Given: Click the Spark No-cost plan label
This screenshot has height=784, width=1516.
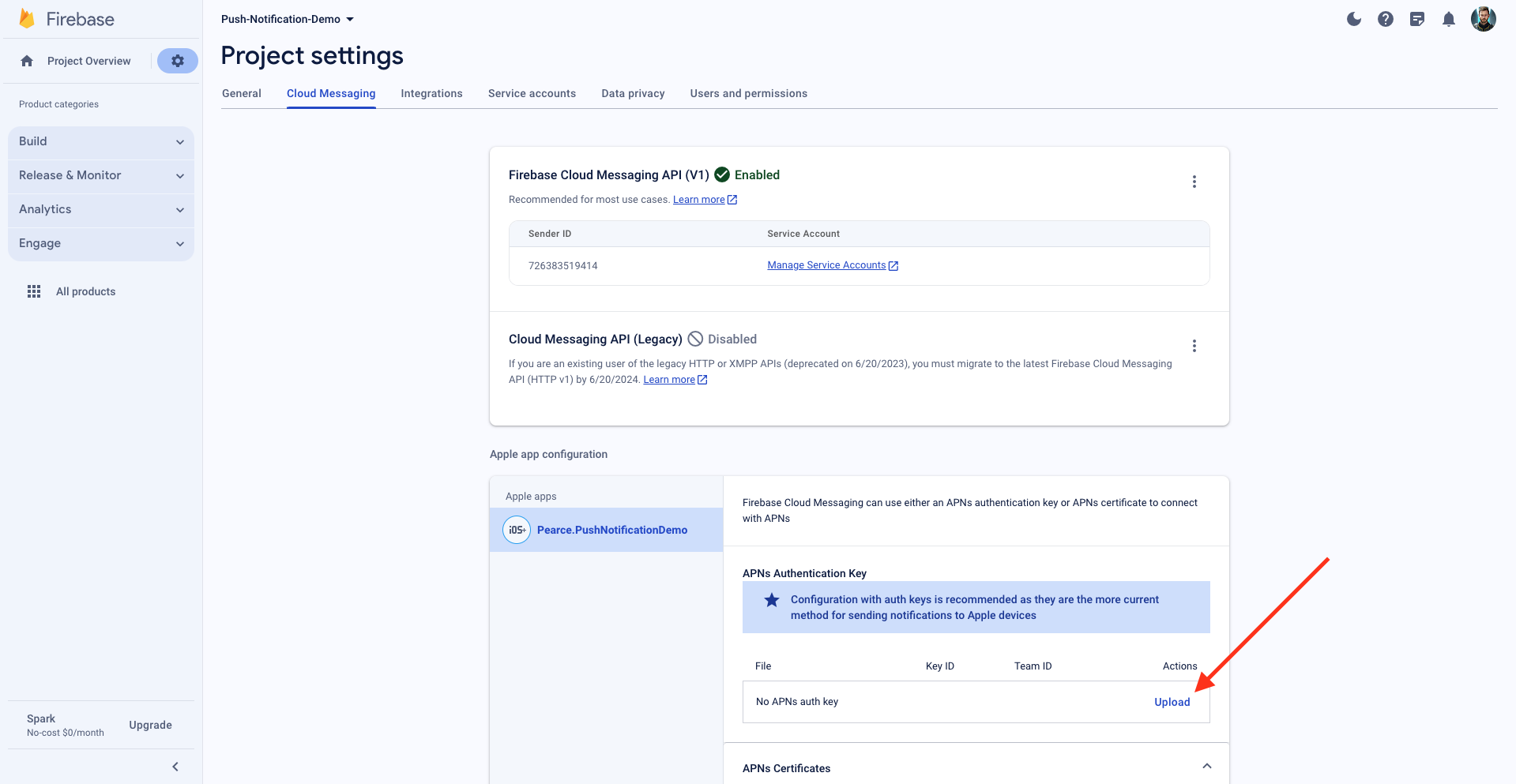Looking at the screenshot, I should pos(65,725).
